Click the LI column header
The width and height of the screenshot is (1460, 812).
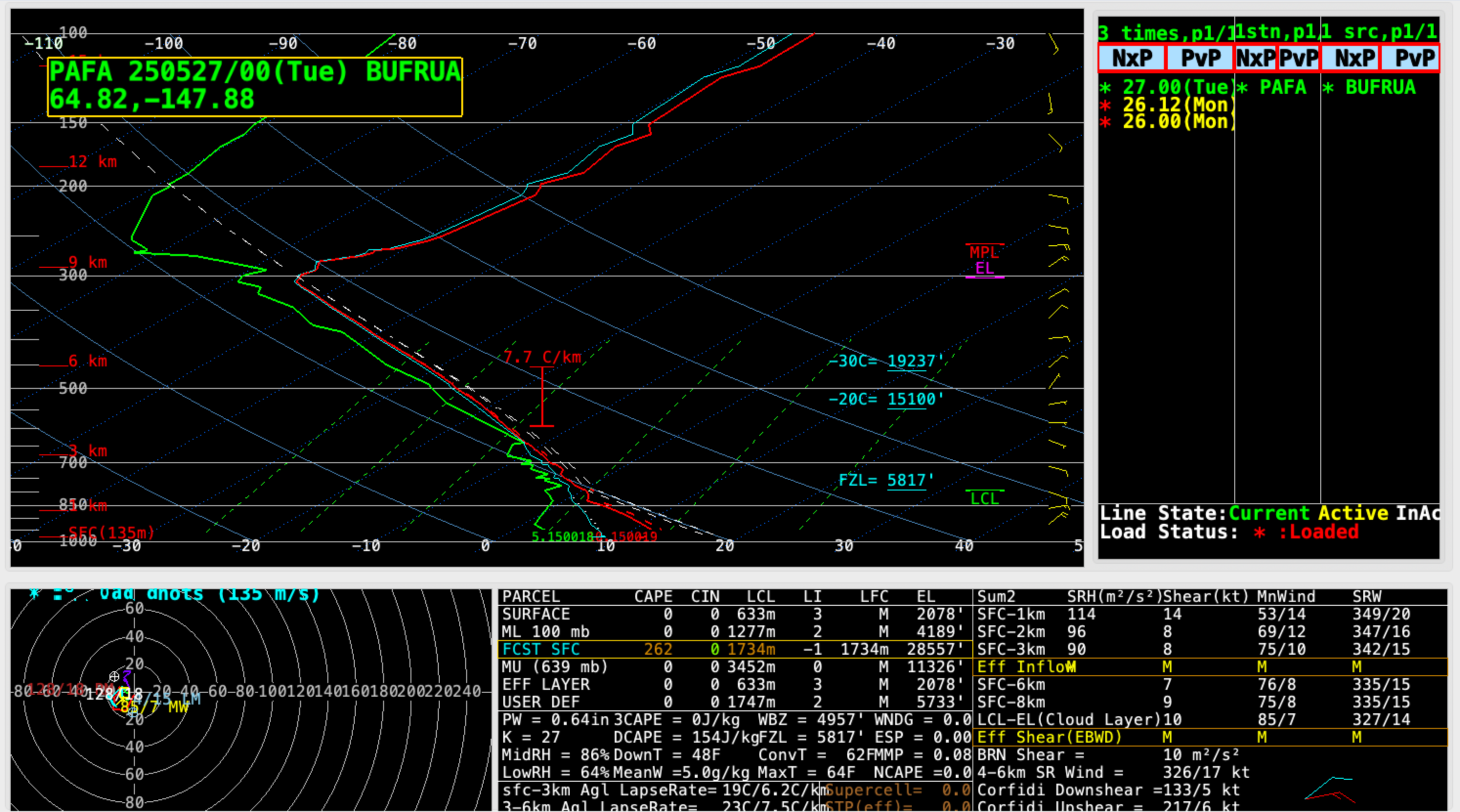click(812, 597)
